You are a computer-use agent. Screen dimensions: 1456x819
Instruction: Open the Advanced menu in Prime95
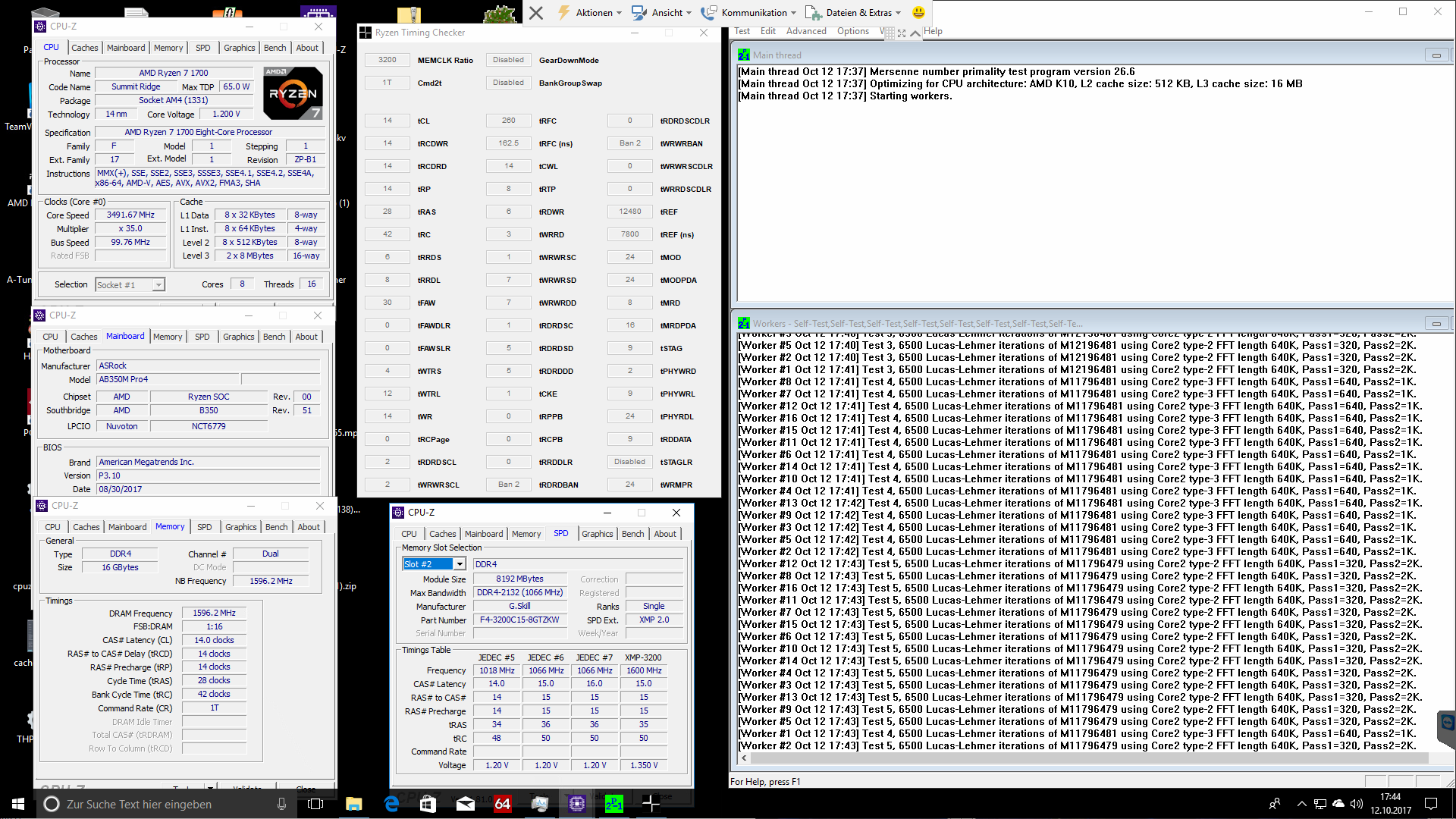pos(805,31)
